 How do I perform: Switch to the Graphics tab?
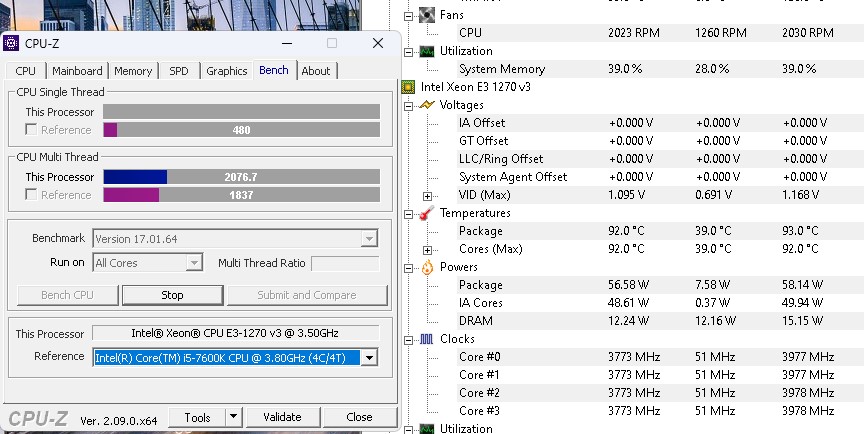pyautogui.click(x=226, y=71)
